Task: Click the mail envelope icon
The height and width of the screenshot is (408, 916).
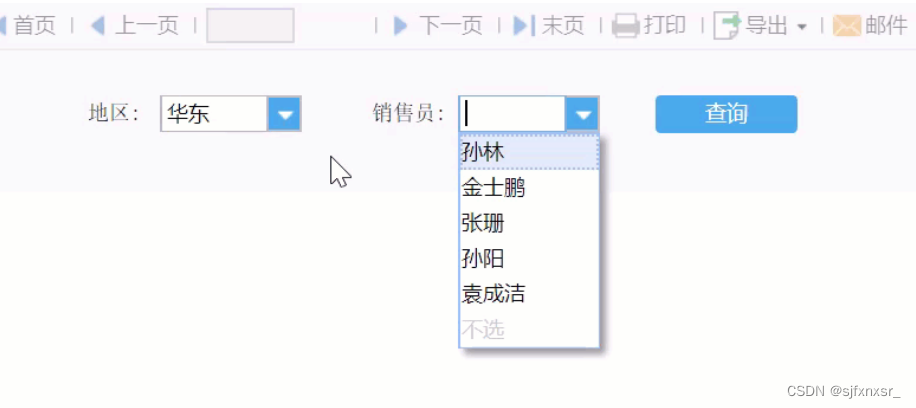Action: pos(846,26)
